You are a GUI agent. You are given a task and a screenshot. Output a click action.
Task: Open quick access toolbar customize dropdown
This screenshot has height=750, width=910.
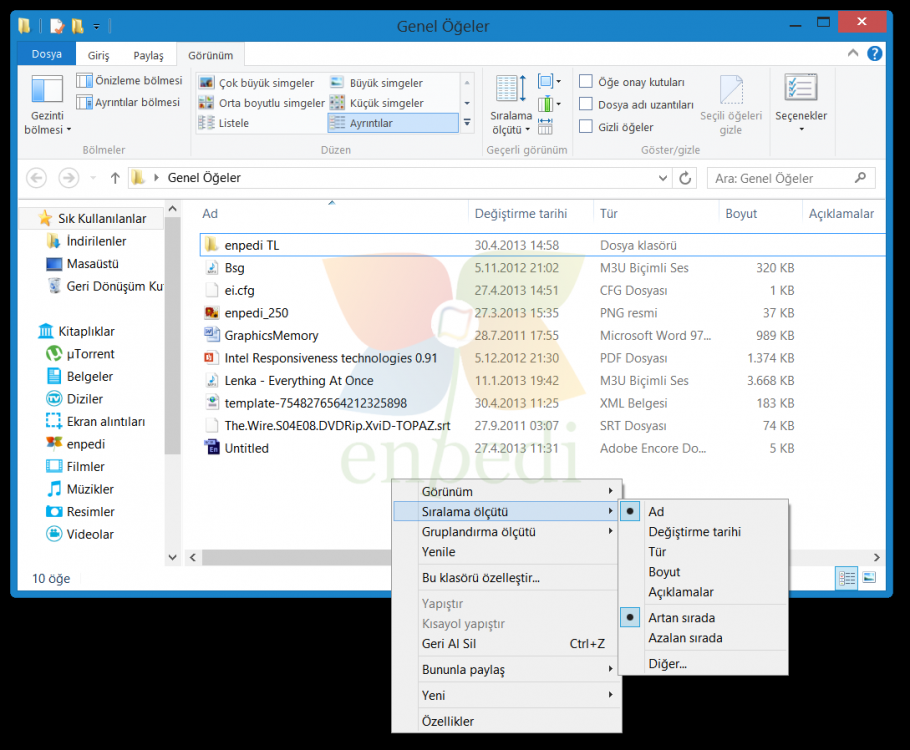click(x=96, y=26)
